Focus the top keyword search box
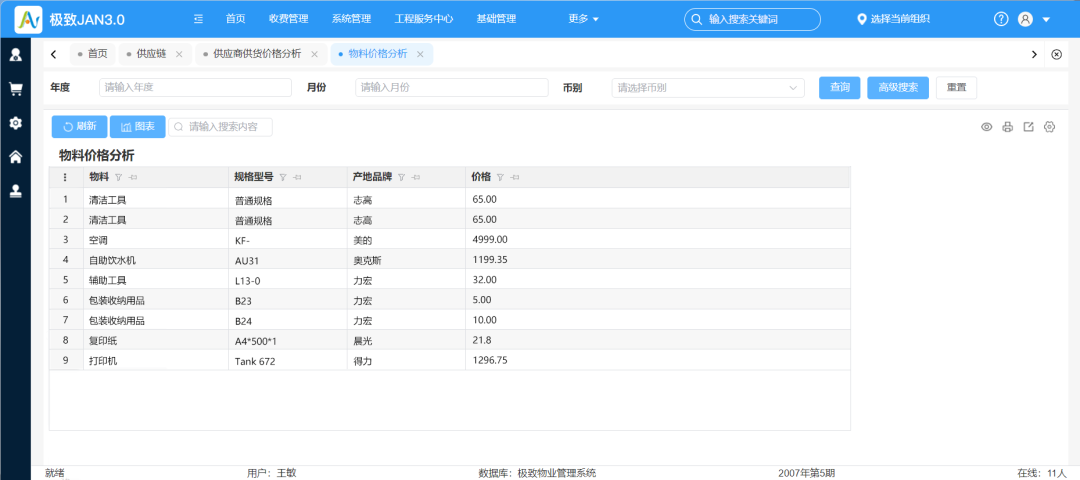 coord(752,19)
